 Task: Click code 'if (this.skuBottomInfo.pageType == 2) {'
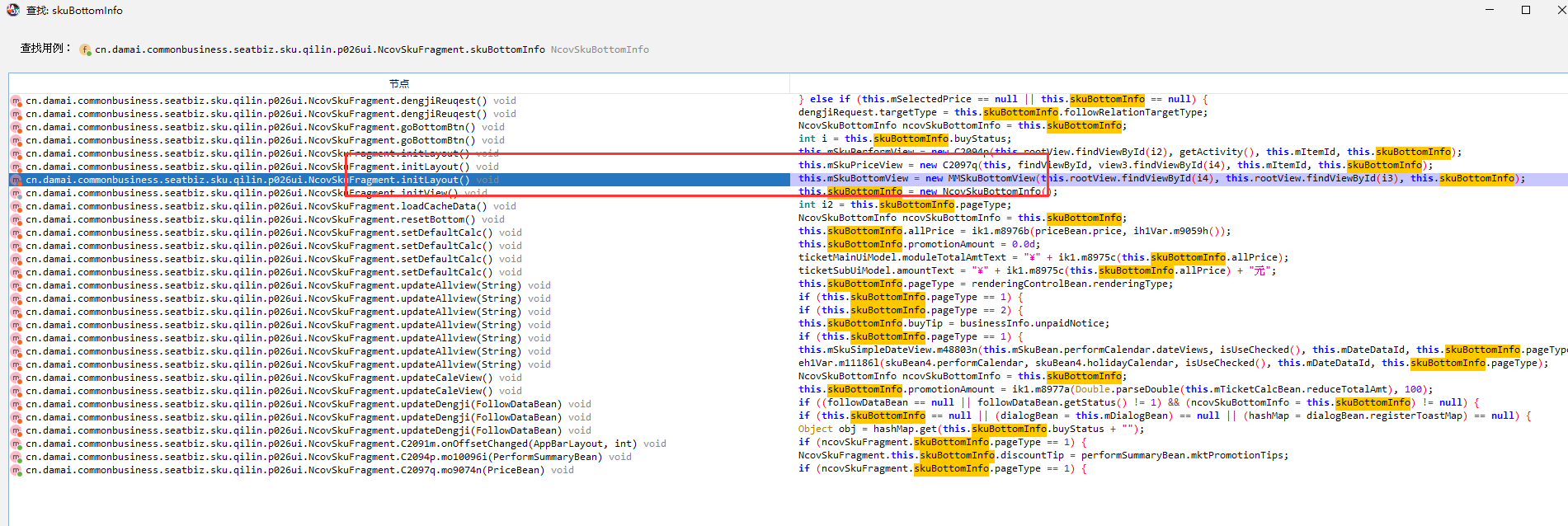tap(911, 310)
